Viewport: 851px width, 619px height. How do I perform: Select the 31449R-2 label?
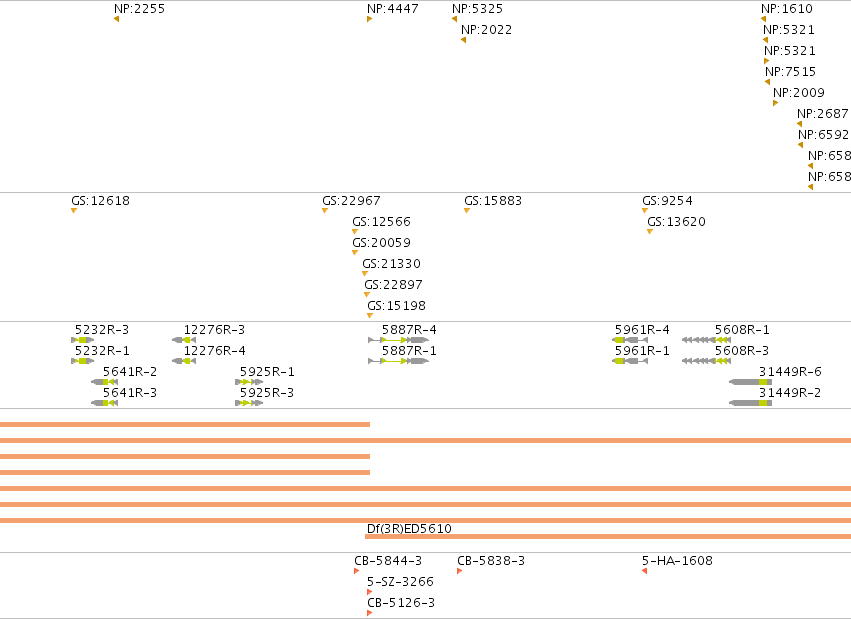point(790,392)
